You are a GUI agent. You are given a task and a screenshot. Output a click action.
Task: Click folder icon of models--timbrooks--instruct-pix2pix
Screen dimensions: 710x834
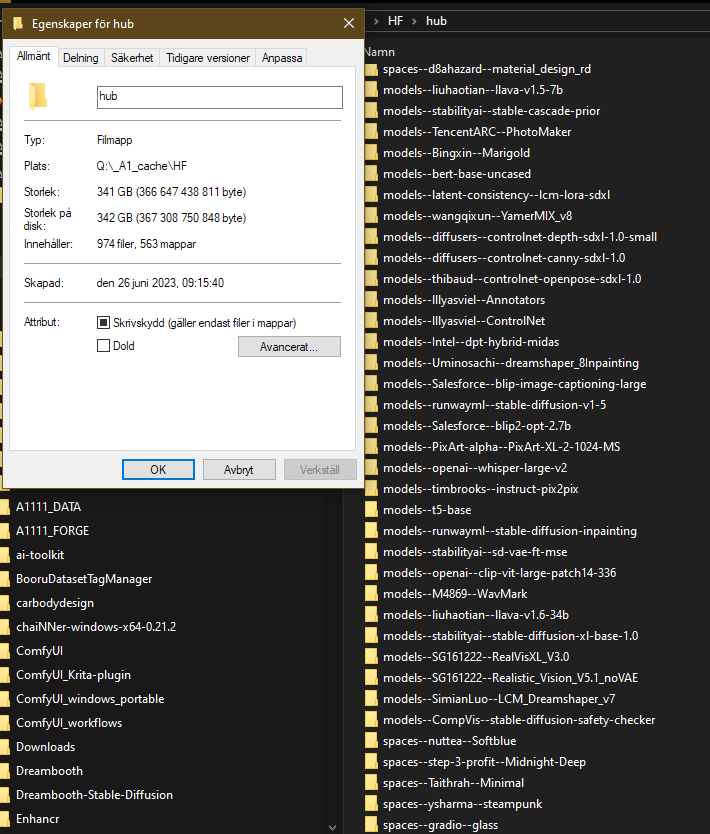[x=371, y=489]
